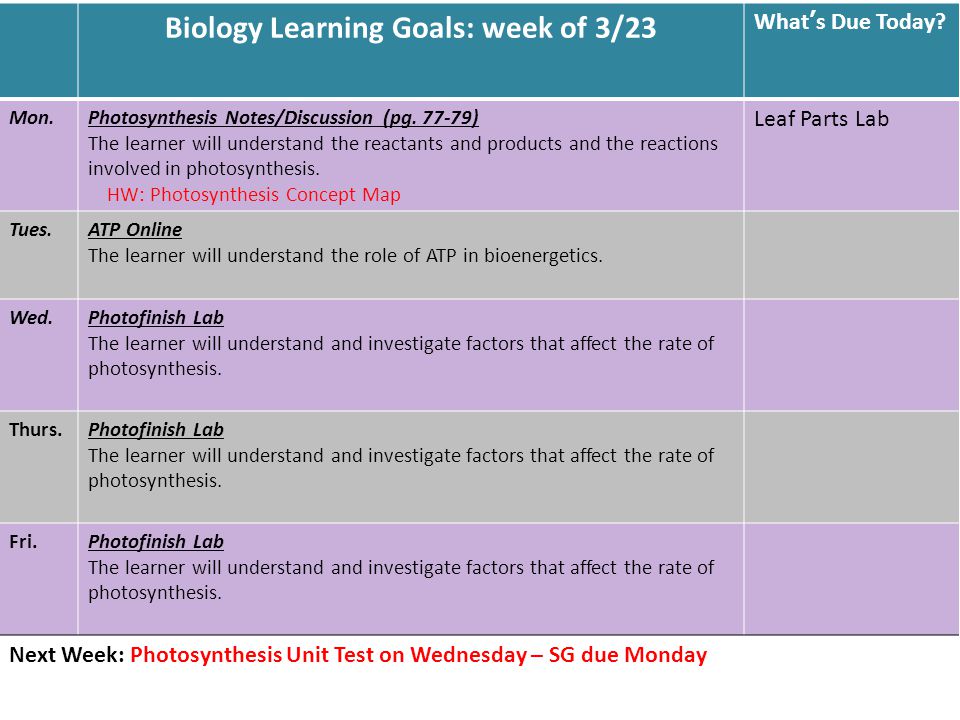
Task: Click the Next Week label
Action: point(67,655)
